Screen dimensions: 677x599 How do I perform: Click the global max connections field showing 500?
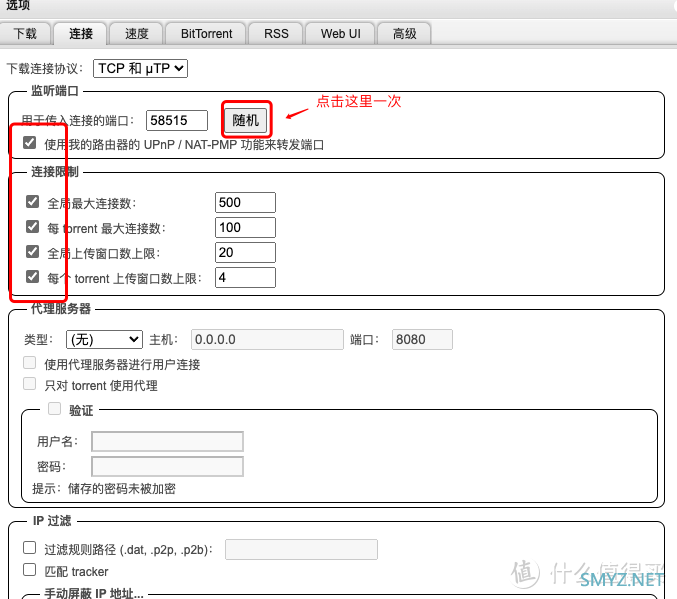tap(245, 203)
